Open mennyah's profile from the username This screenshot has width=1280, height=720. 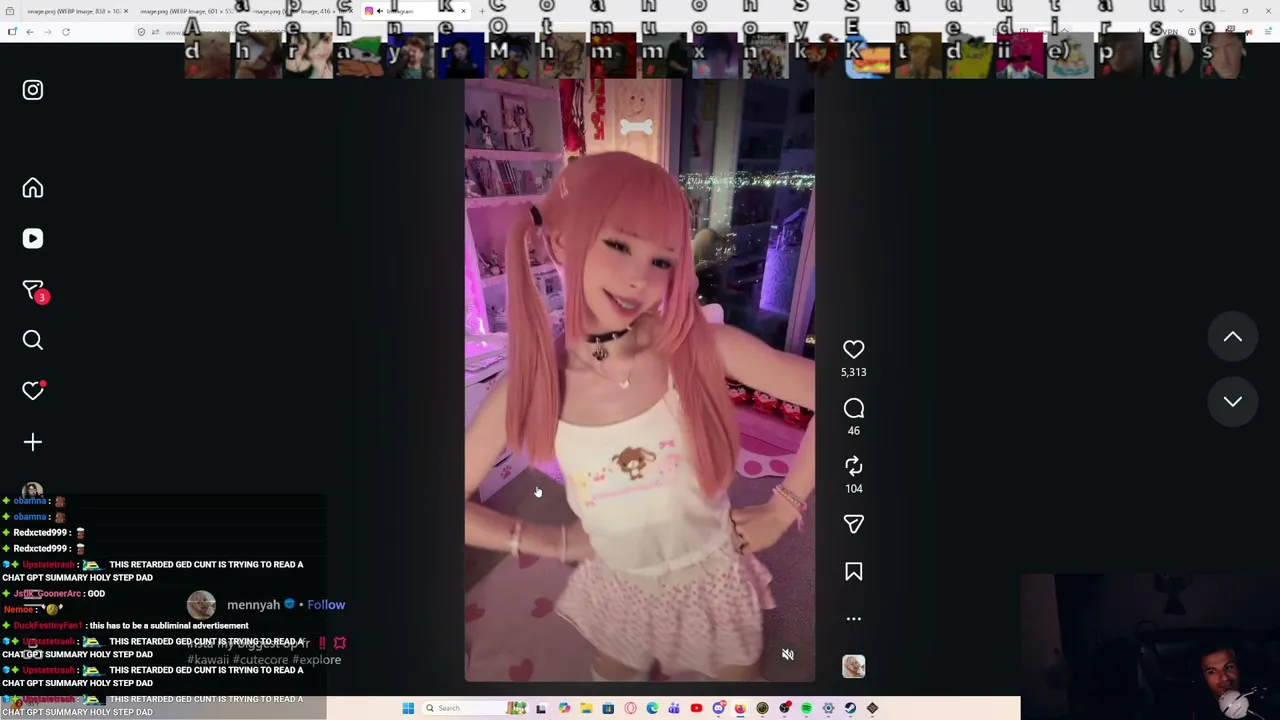pos(253,605)
